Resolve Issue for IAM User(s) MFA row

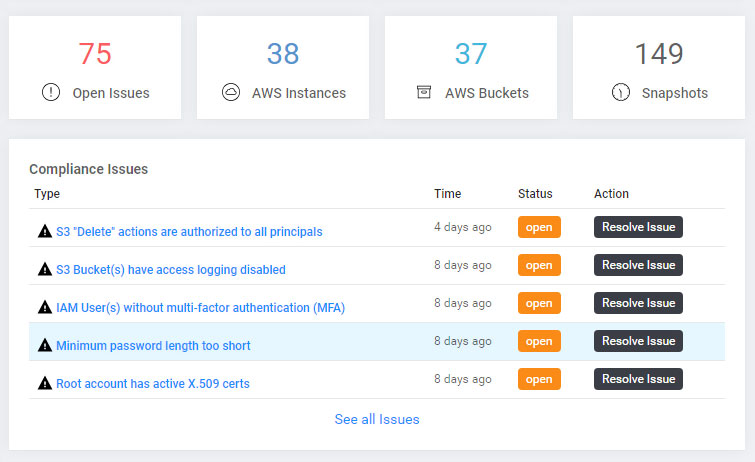[638, 303]
